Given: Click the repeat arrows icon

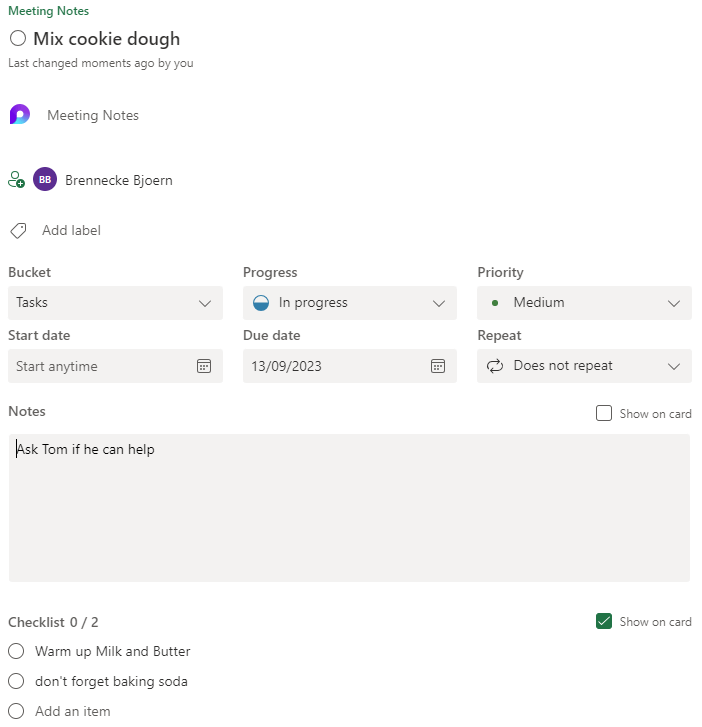Looking at the screenshot, I should coord(495,366).
